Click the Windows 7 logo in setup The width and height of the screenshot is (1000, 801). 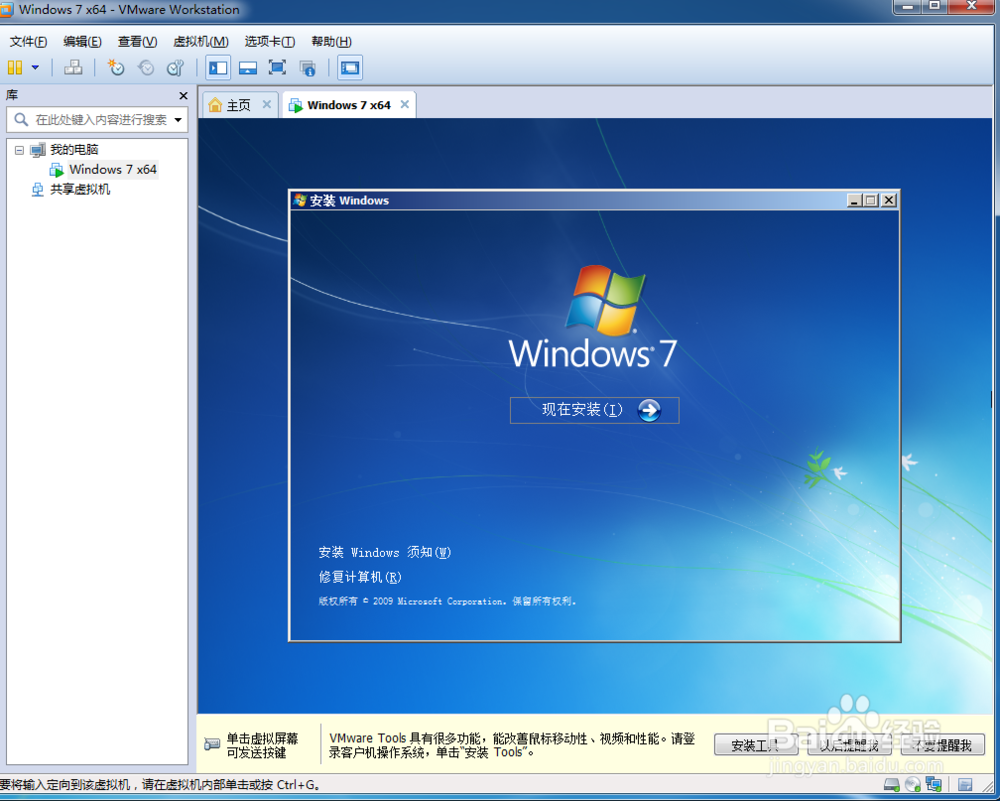592,318
